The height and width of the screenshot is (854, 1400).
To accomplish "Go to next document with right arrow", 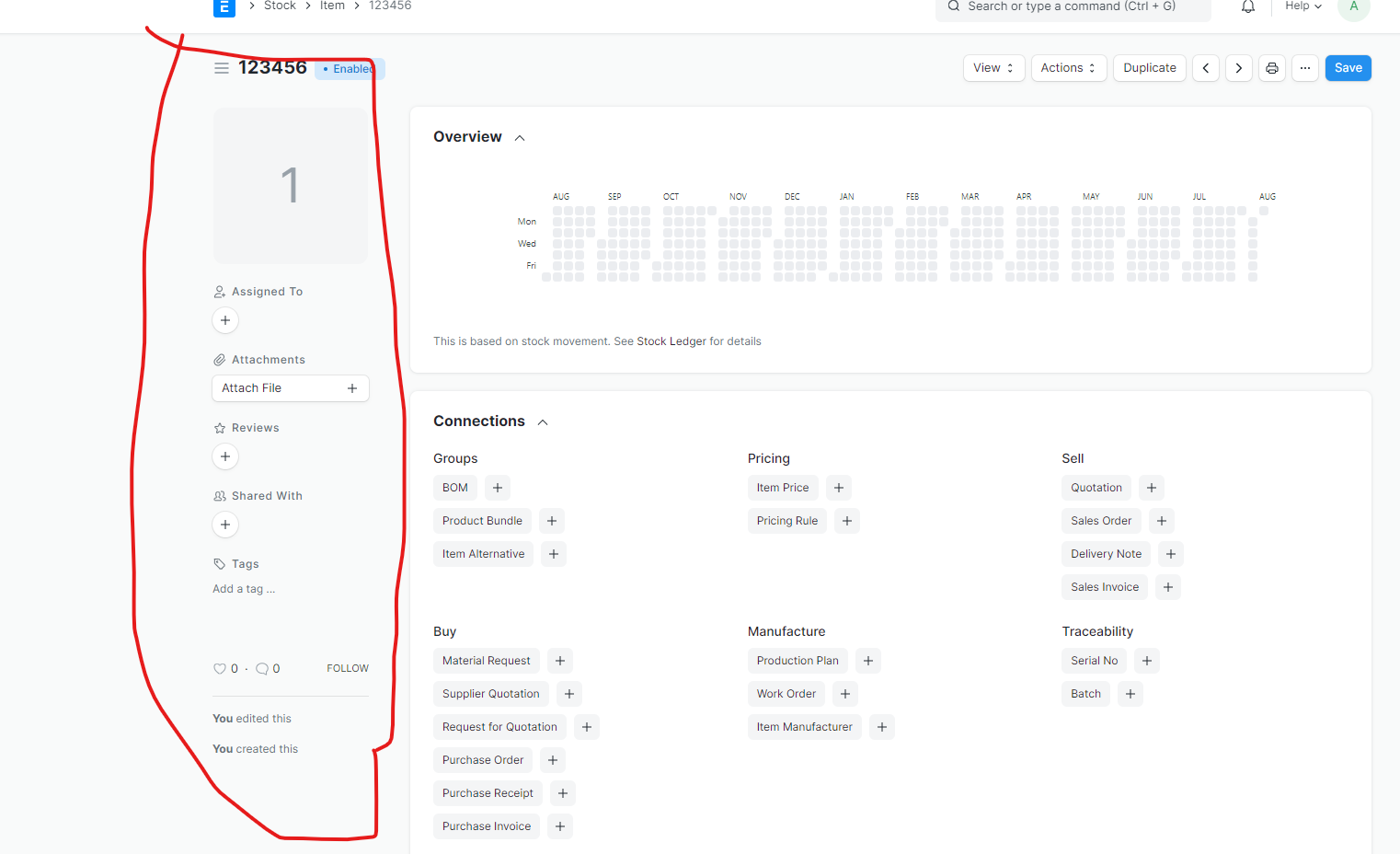I will coord(1238,67).
